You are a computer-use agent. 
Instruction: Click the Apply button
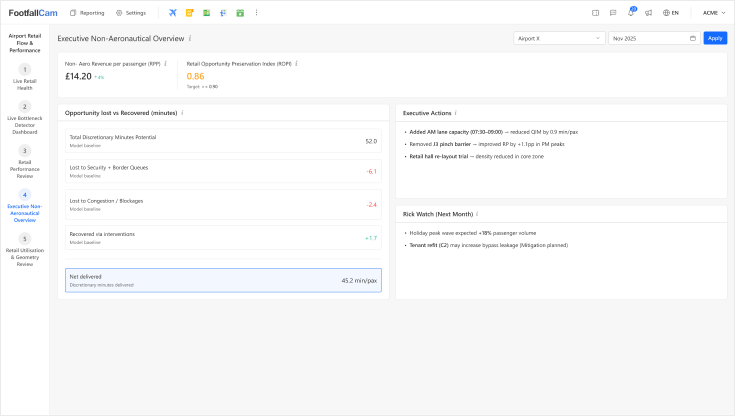click(715, 38)
